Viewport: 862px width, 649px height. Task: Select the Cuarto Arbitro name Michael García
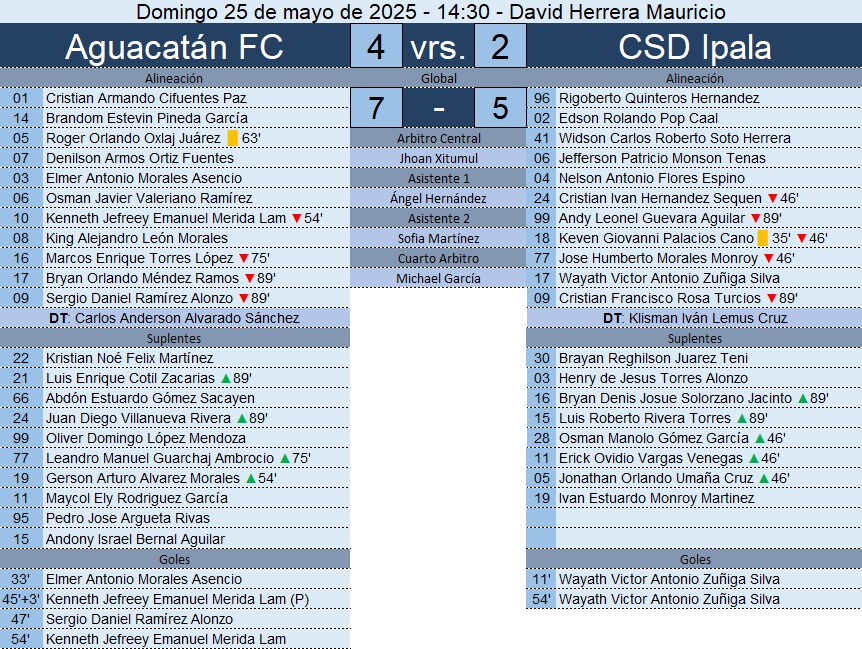(x=438, y=278)
